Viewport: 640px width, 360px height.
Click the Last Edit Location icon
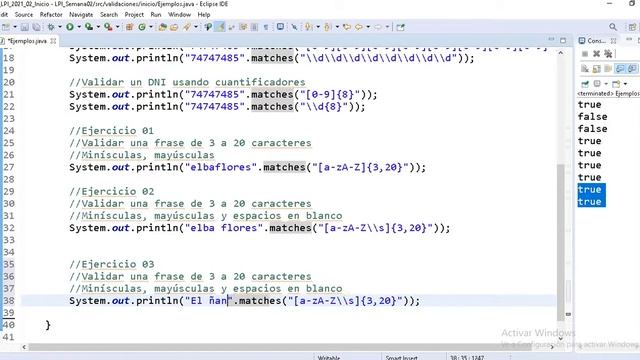[347, 27]
